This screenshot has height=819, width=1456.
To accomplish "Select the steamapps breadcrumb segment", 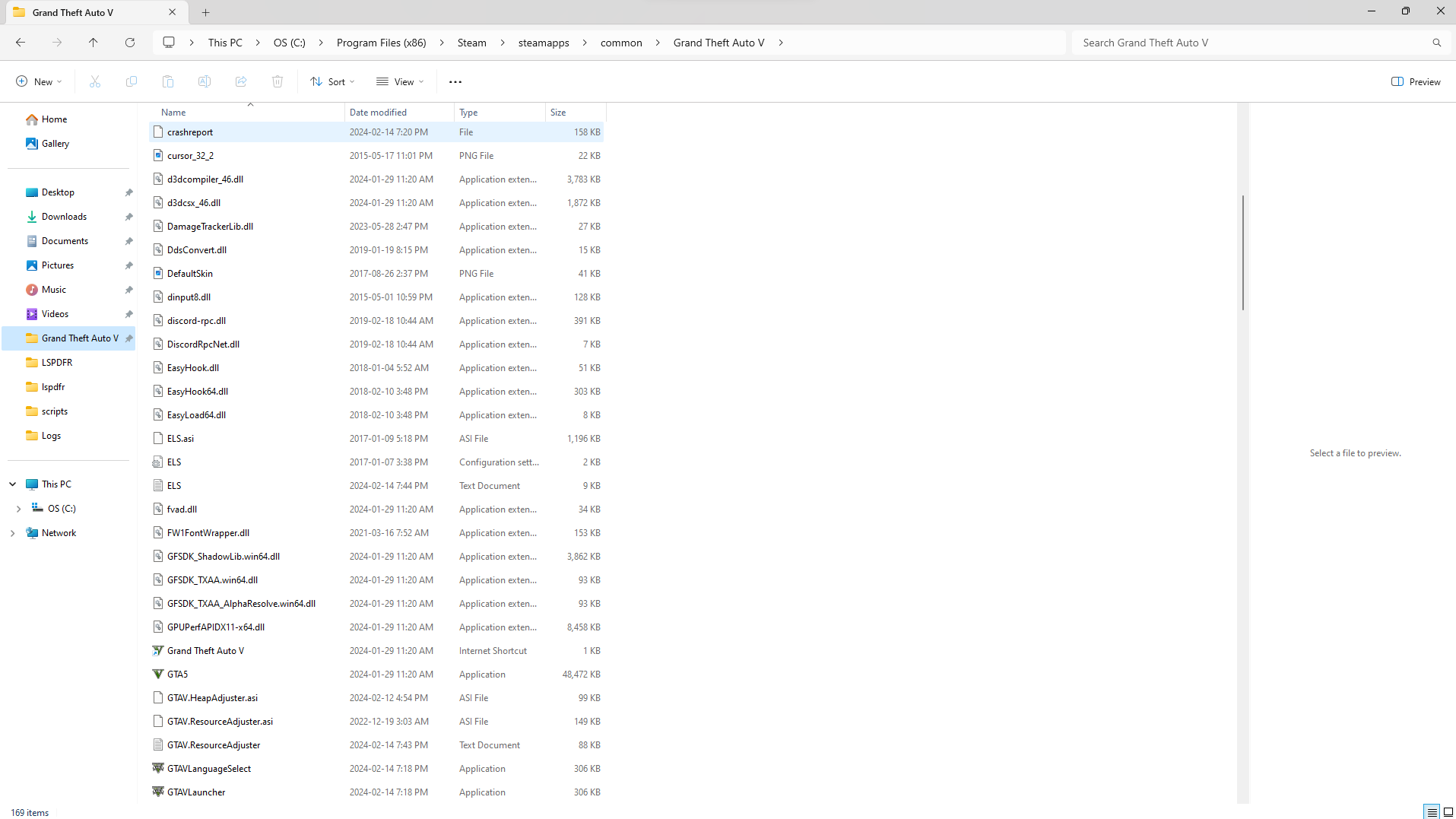I will [543, 43].
